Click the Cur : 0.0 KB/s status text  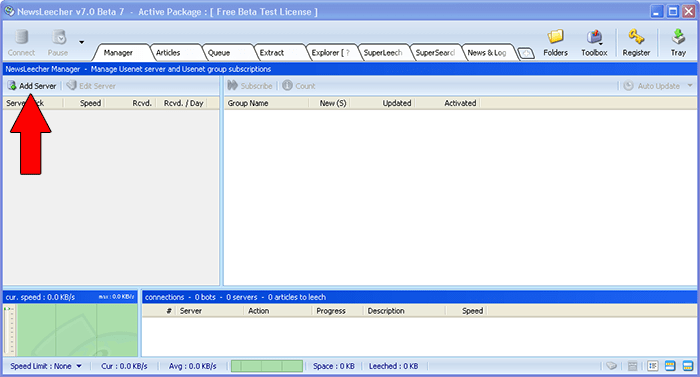coord(124,366)
